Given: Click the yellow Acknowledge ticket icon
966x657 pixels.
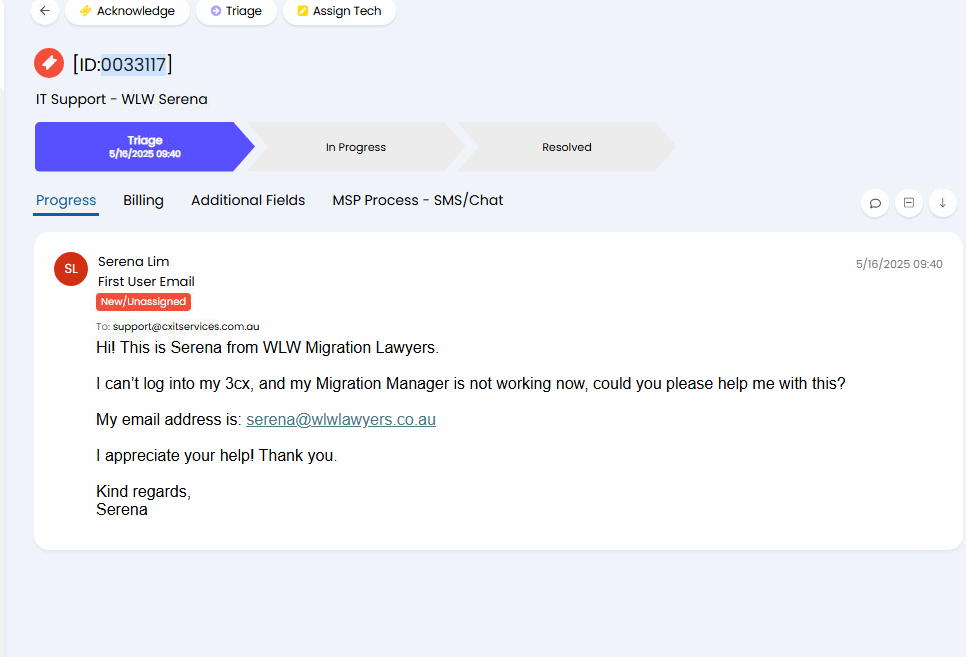Looking at the screenshot, I should pos(86,11).
